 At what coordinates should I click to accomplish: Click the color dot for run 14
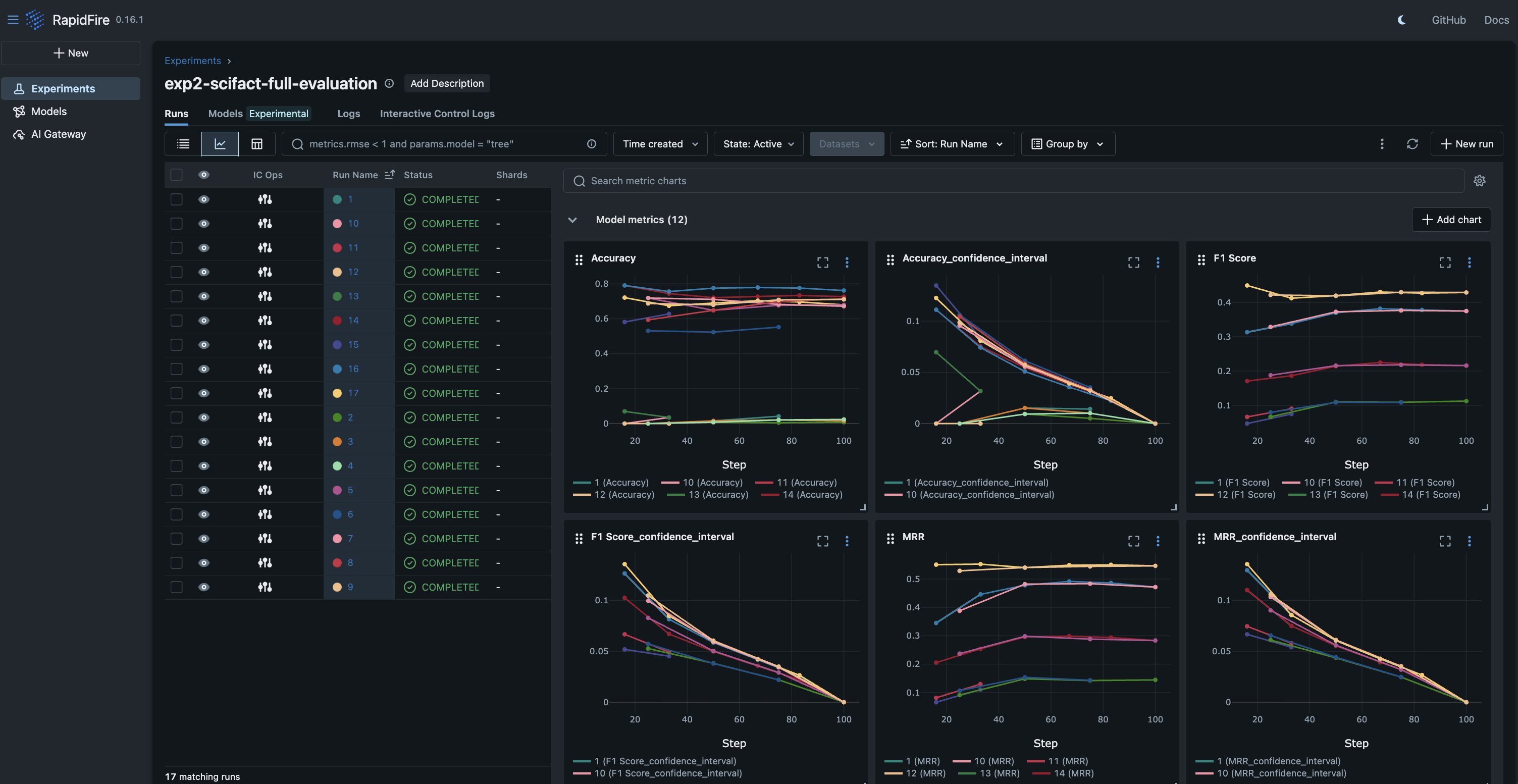[x=337, y=320]
